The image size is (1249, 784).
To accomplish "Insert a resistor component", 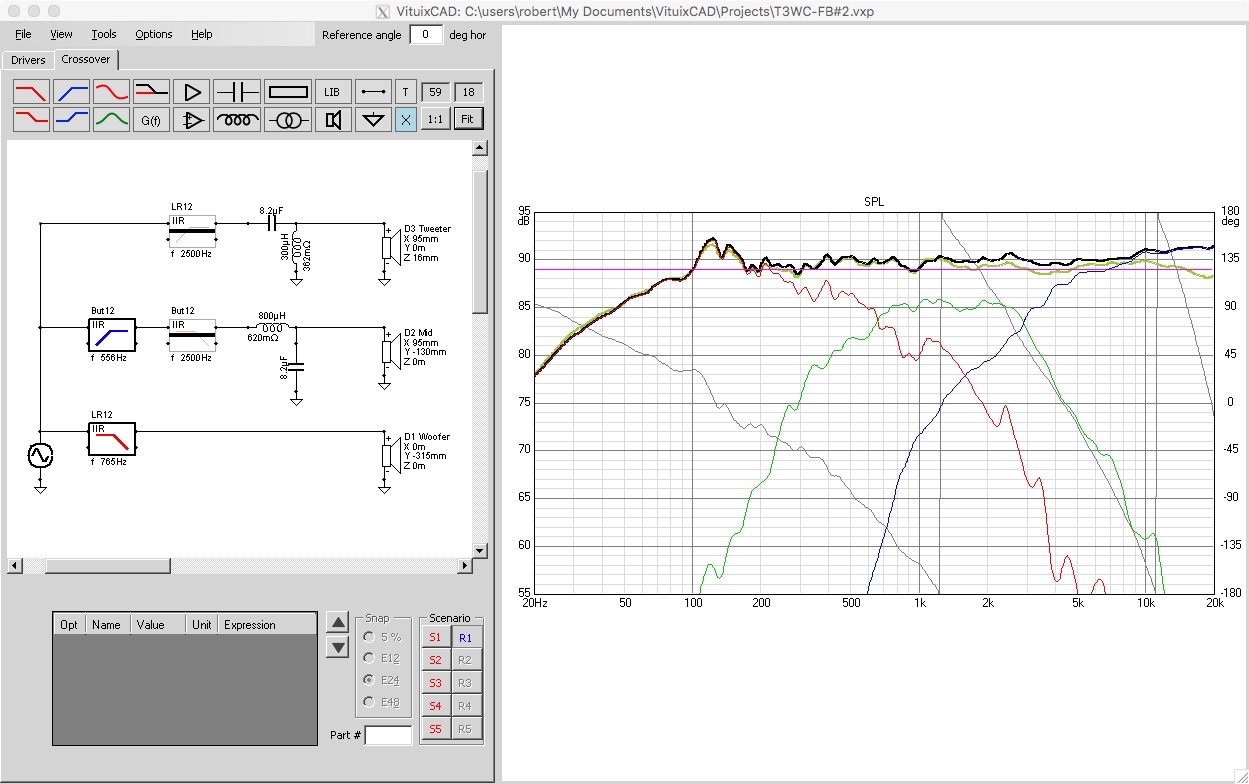I will [x=288, y=92].
